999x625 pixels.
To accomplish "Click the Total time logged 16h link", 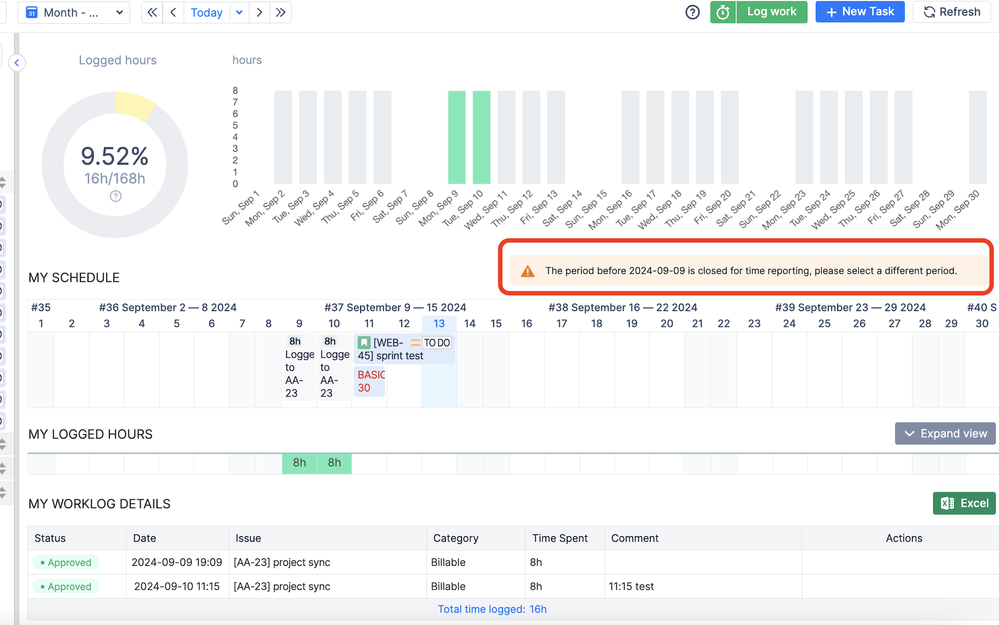I will click(492, 609).
